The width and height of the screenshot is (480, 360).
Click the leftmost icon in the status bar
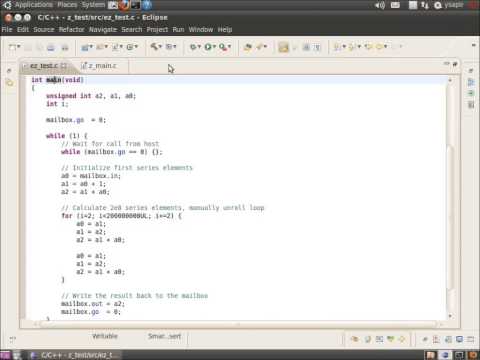(12, 339)
